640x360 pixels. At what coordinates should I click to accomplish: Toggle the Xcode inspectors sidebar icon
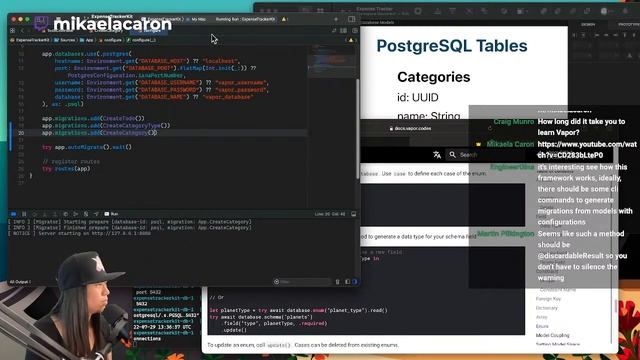[x=351, y=19]
